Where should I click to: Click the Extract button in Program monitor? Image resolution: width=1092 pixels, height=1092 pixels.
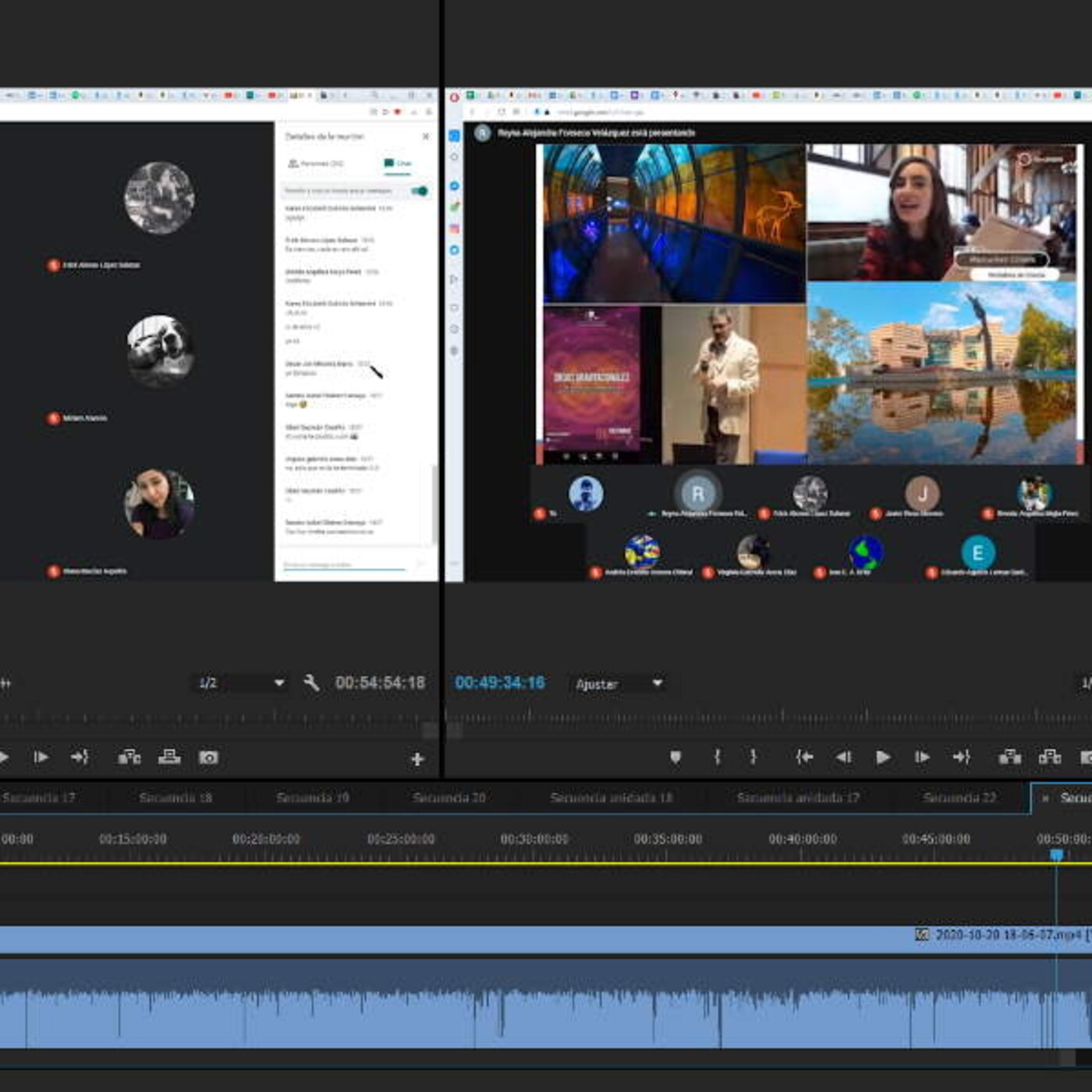point(1050,757)
